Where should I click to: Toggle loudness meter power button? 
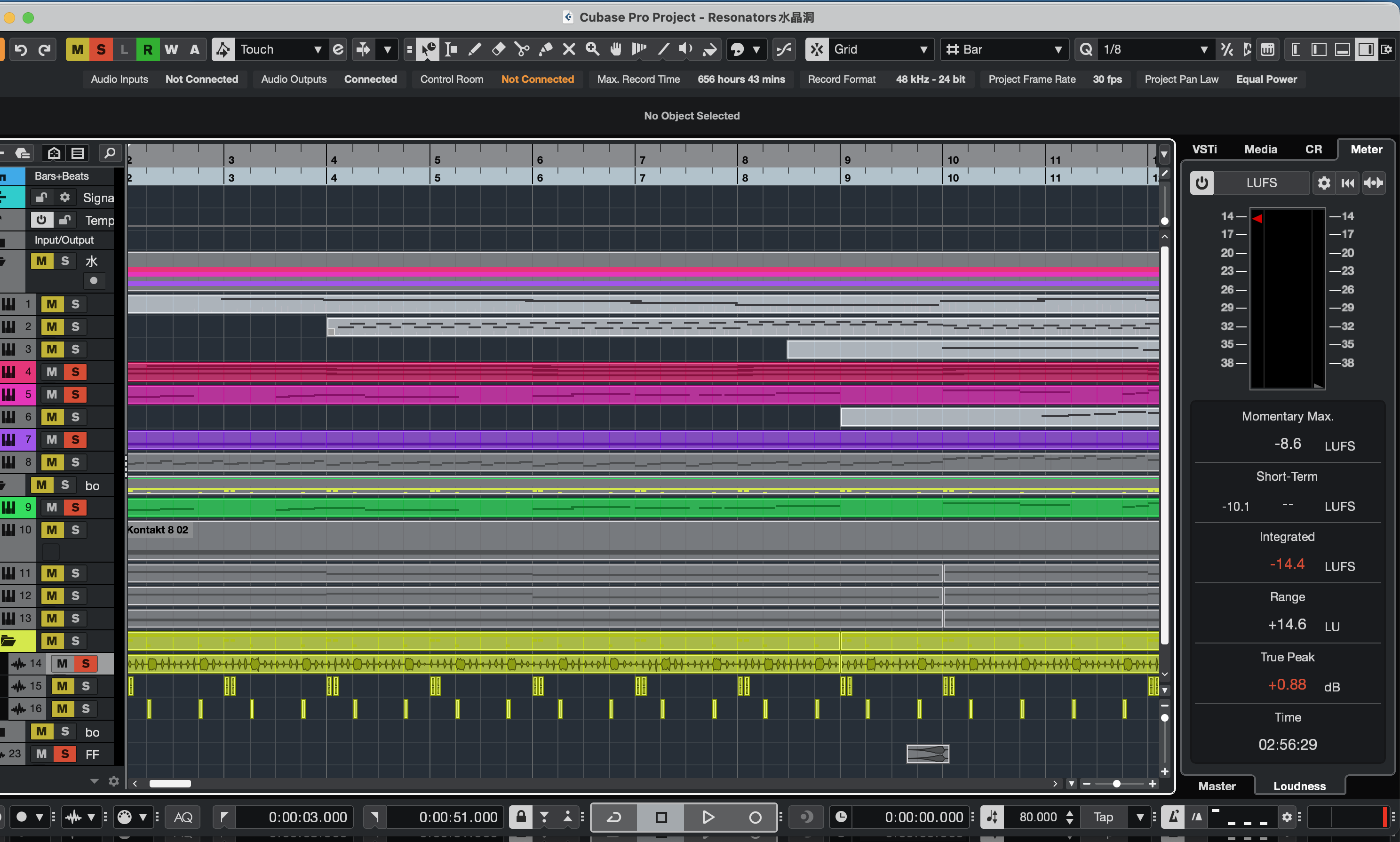click(x=1201, y=183)
